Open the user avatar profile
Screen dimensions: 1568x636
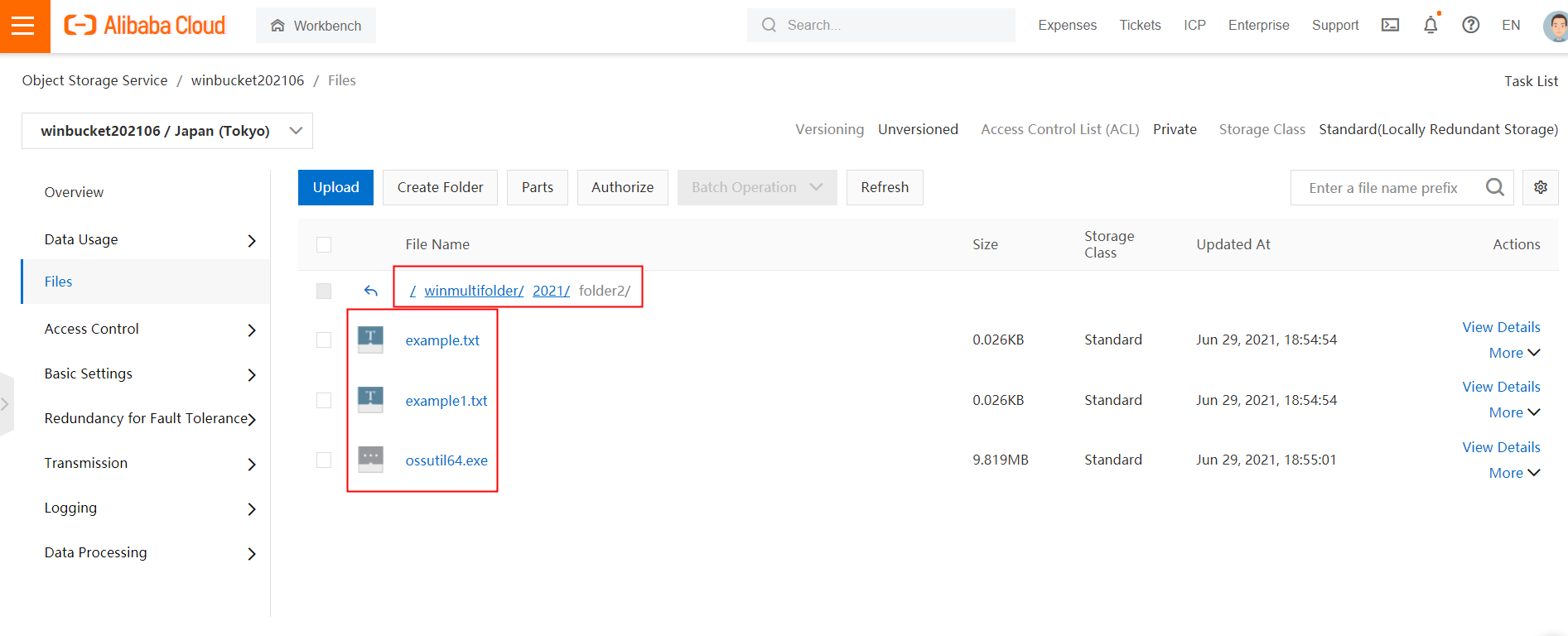[x=1556, y=25]
